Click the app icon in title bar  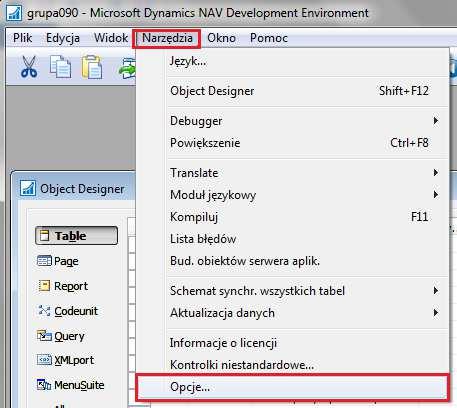pyautogui.click(x=15, y=13)
